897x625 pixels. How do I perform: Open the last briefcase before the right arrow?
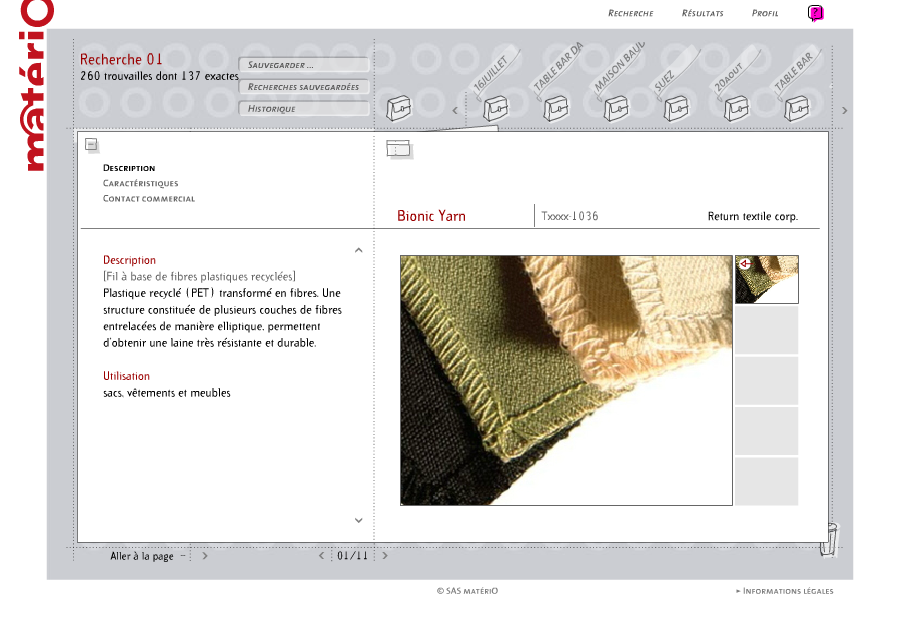click(x=796, y=108)
